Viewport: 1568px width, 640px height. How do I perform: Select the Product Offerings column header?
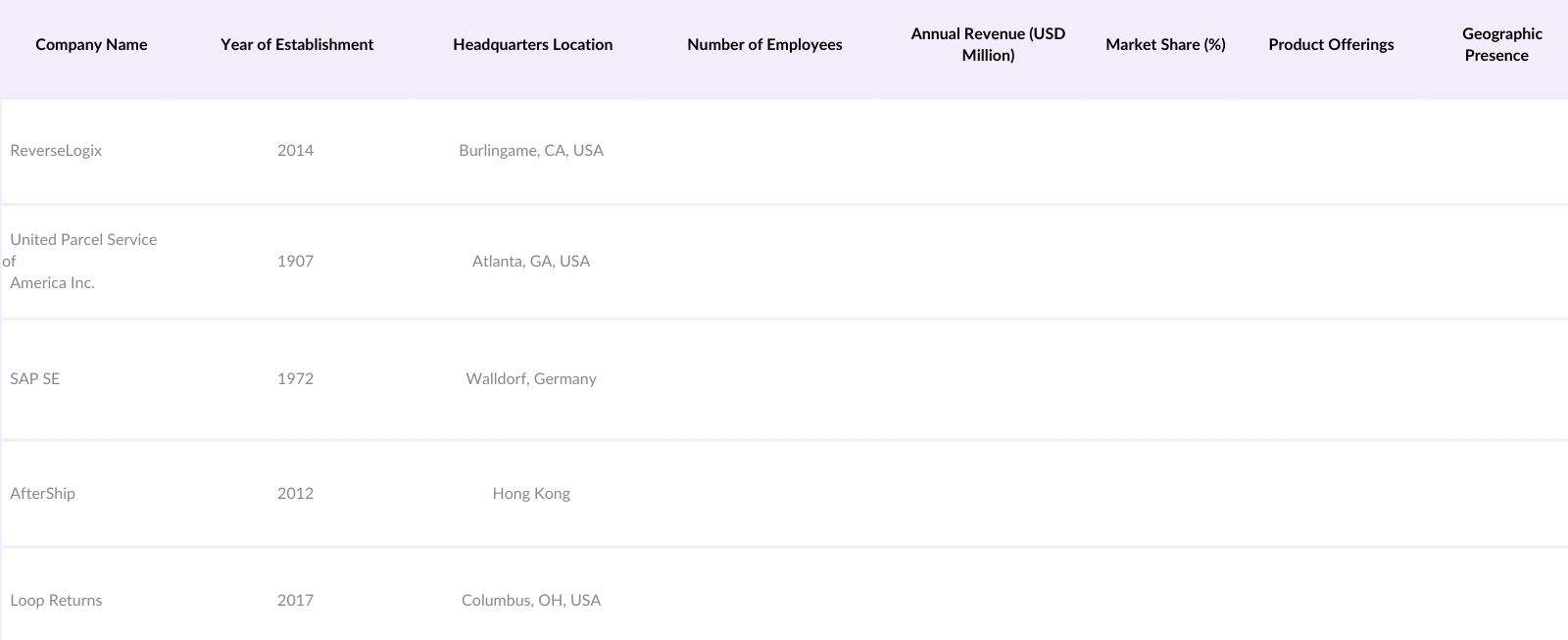coord(1331,44)
